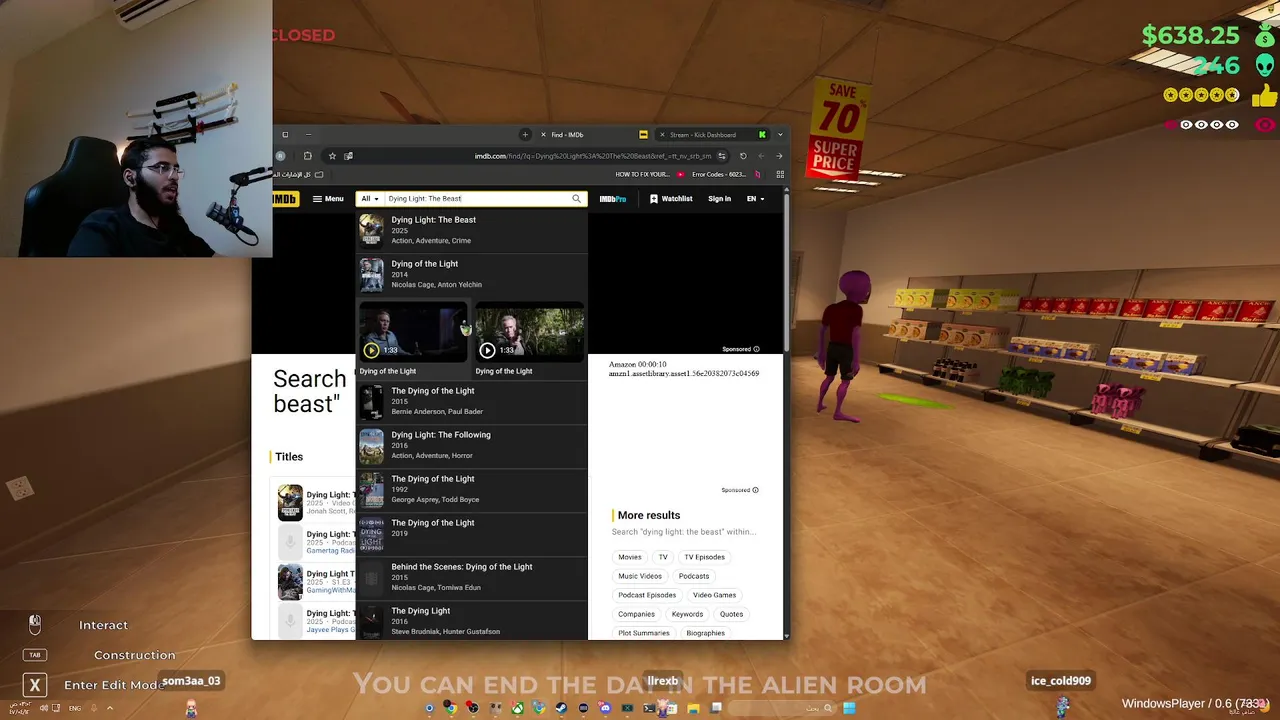1280x720 pixels.
Task: Open IMDbPro link
Action: coord(613,199)
